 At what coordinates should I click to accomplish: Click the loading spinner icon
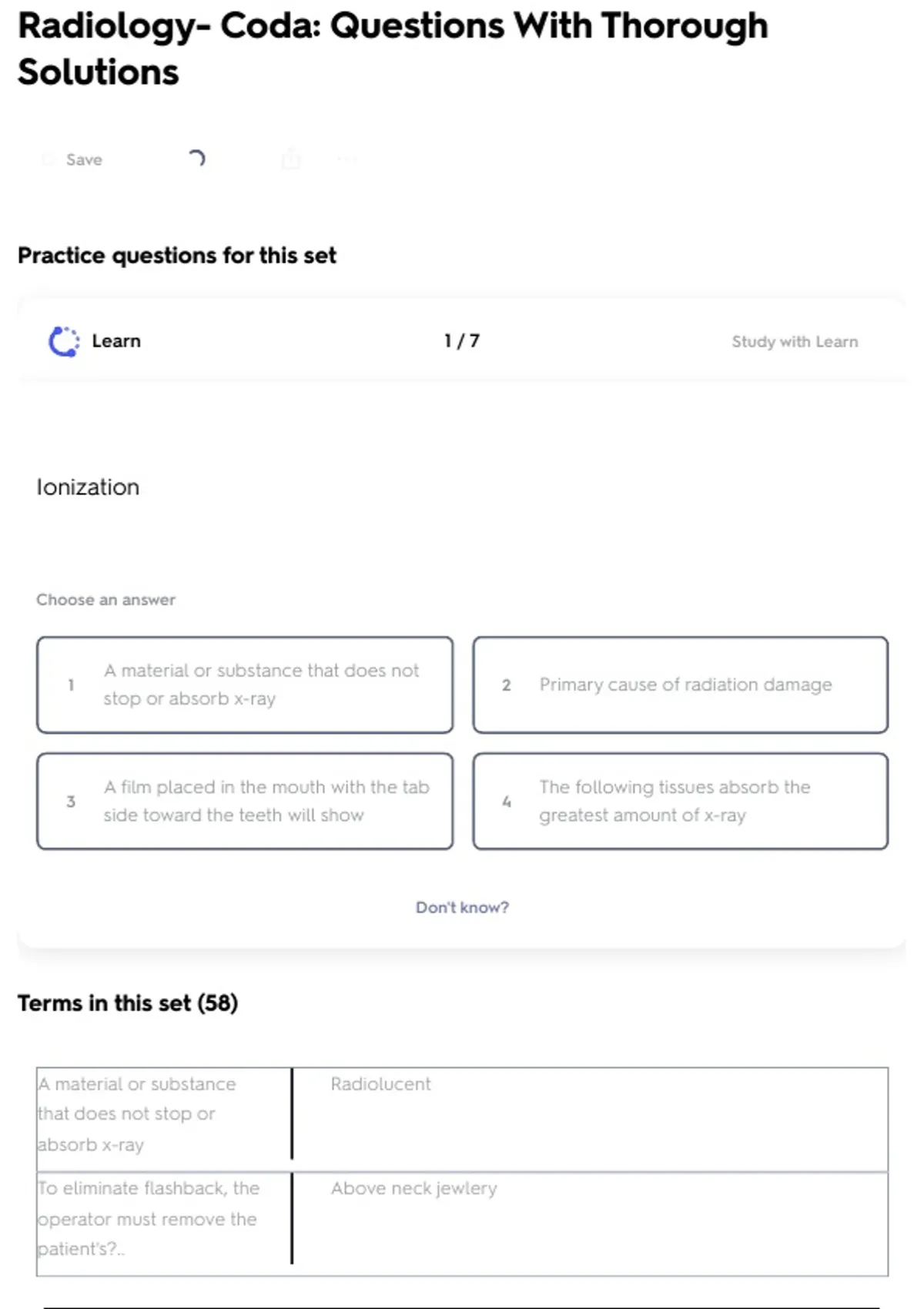click(196, 159)
